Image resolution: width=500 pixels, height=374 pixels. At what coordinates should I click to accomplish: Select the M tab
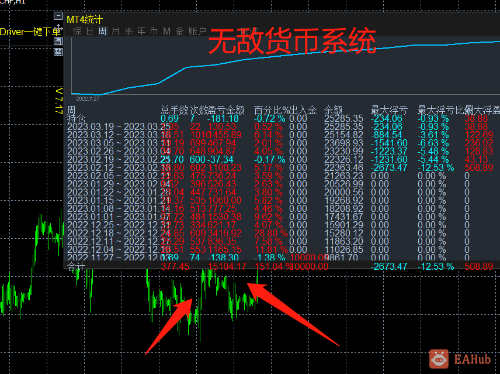167,31
